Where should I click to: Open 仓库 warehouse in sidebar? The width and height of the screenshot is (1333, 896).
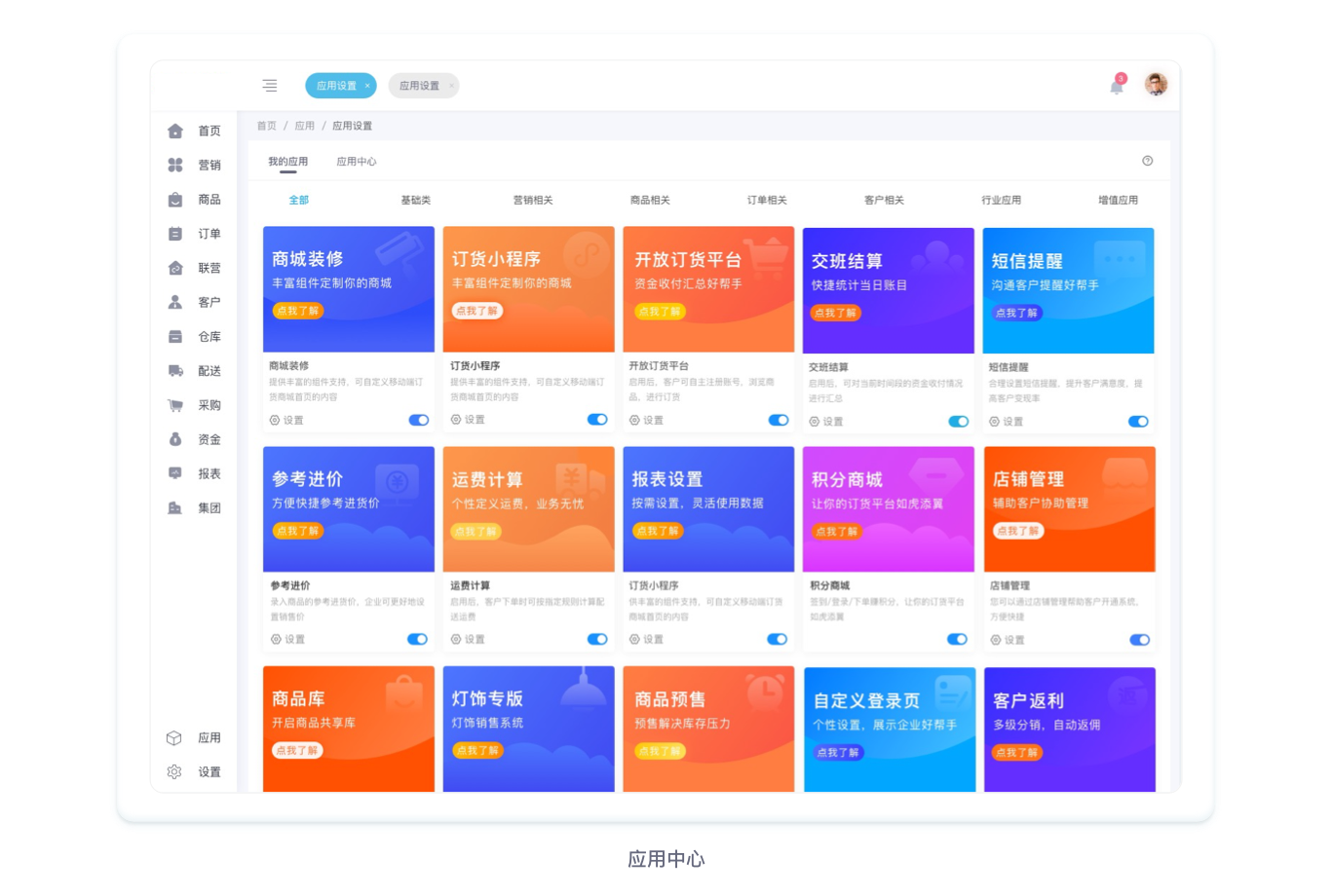195,337
